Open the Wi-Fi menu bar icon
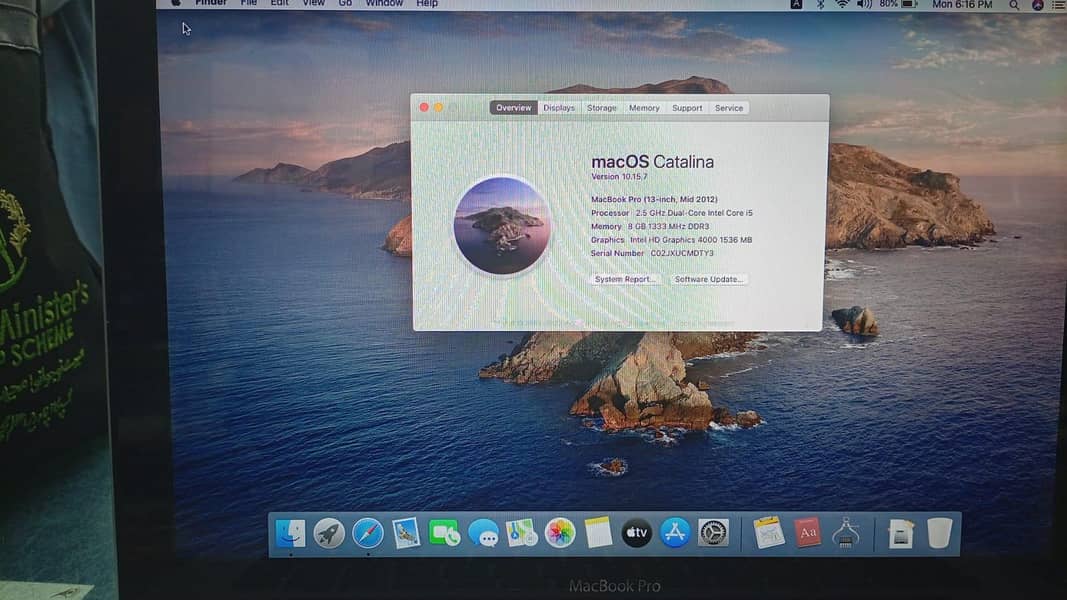This screenshot has width=1067, height=600. [842, 4]
